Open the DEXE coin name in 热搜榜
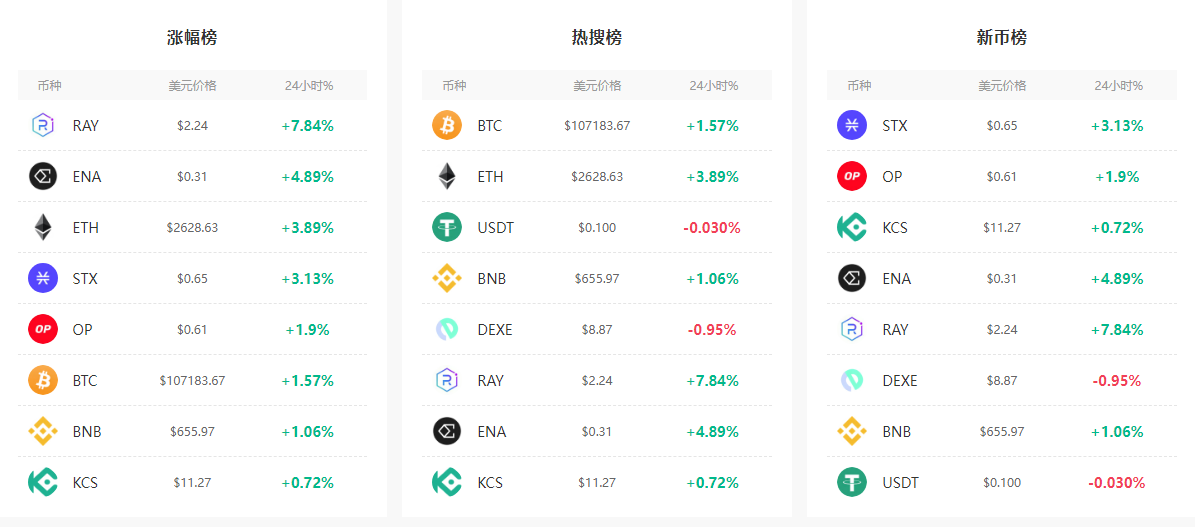The height and width of the screenshot is (527, 1195). tap(495, 329)
